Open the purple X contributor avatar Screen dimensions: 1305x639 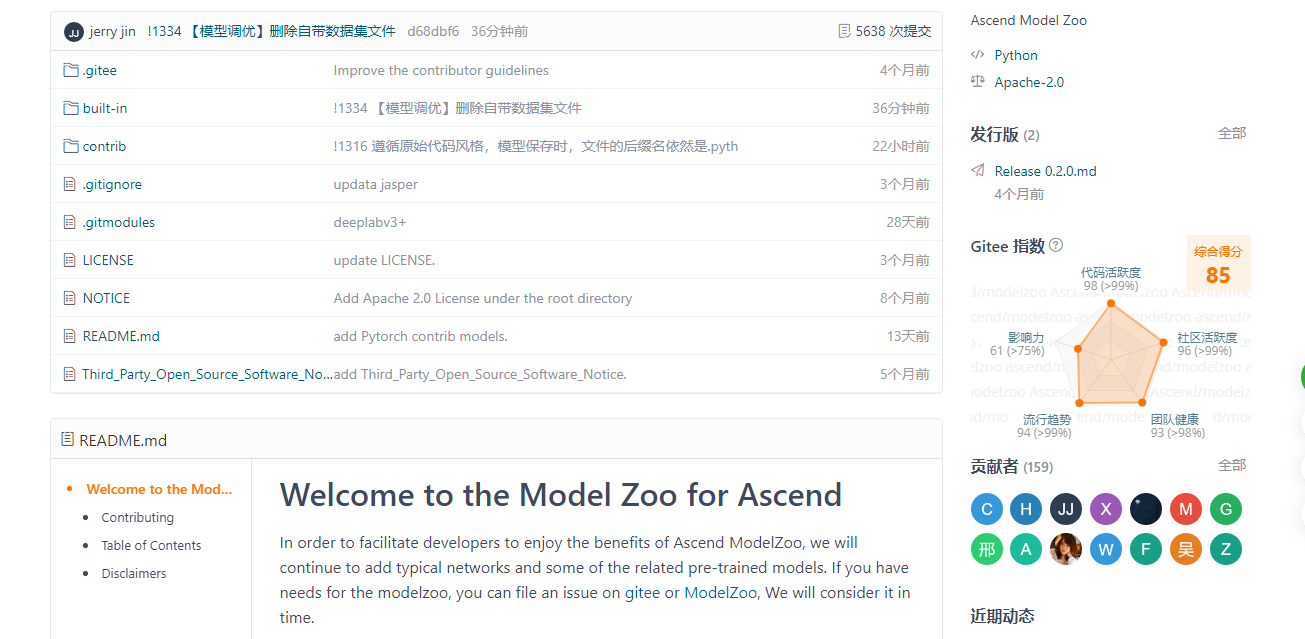pos(1106,509)
